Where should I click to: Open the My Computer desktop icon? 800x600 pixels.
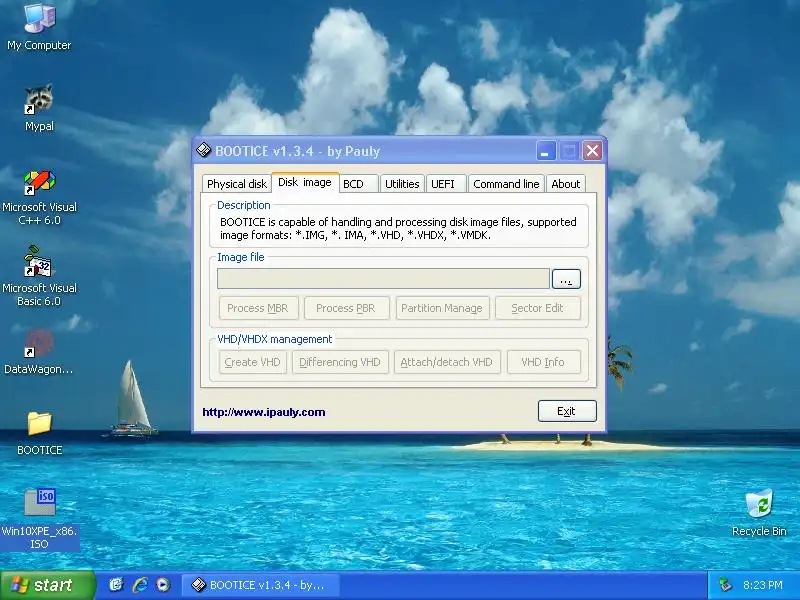[x=39, y=27]
